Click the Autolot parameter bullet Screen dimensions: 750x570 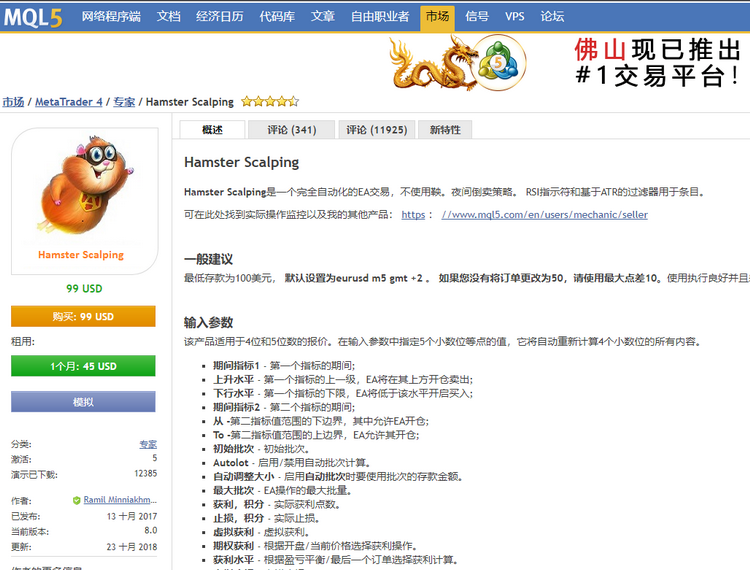pyautogui.click(x=292, y=463)
